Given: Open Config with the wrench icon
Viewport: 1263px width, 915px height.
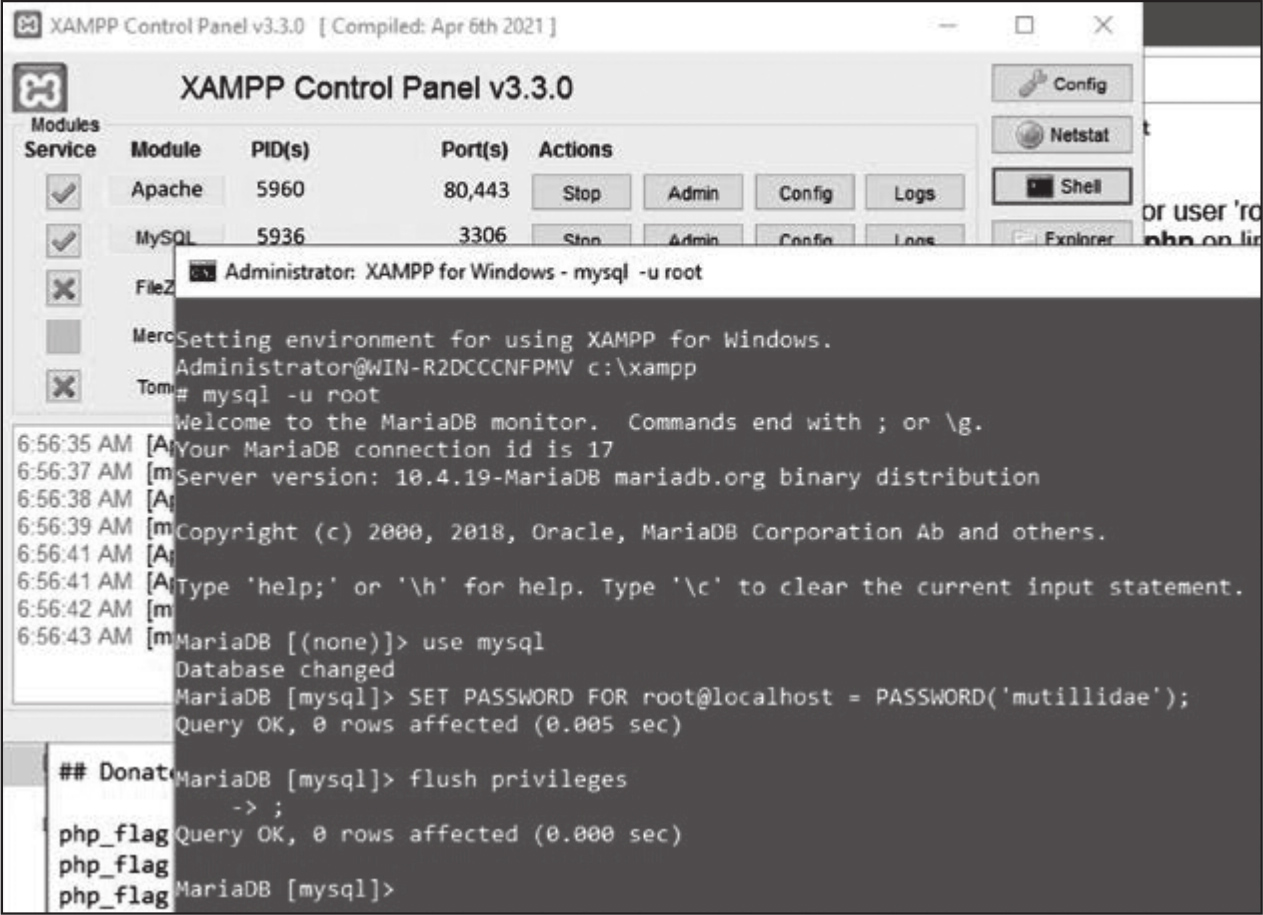Looking at the screenshot, I should tap(1062, 84).
